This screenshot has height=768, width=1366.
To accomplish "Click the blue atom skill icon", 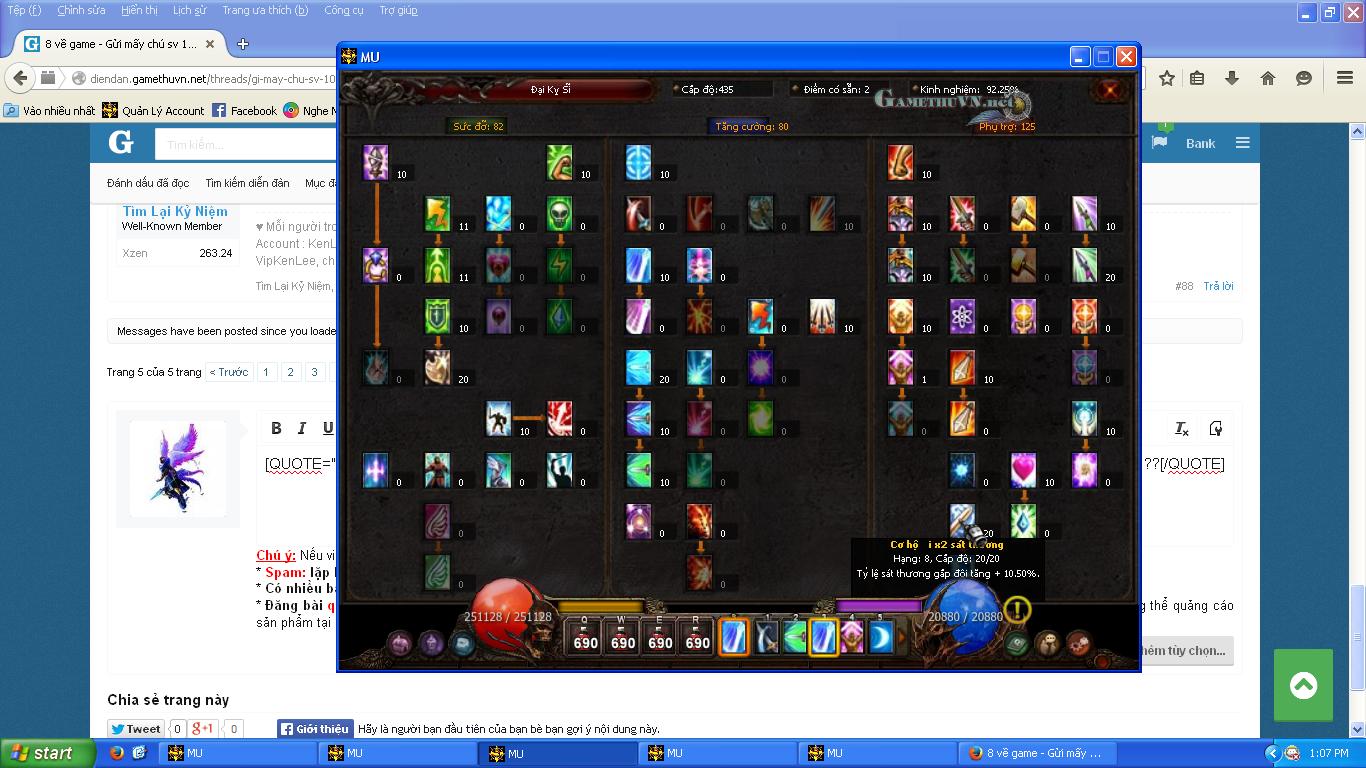I will tap(962, 315).
